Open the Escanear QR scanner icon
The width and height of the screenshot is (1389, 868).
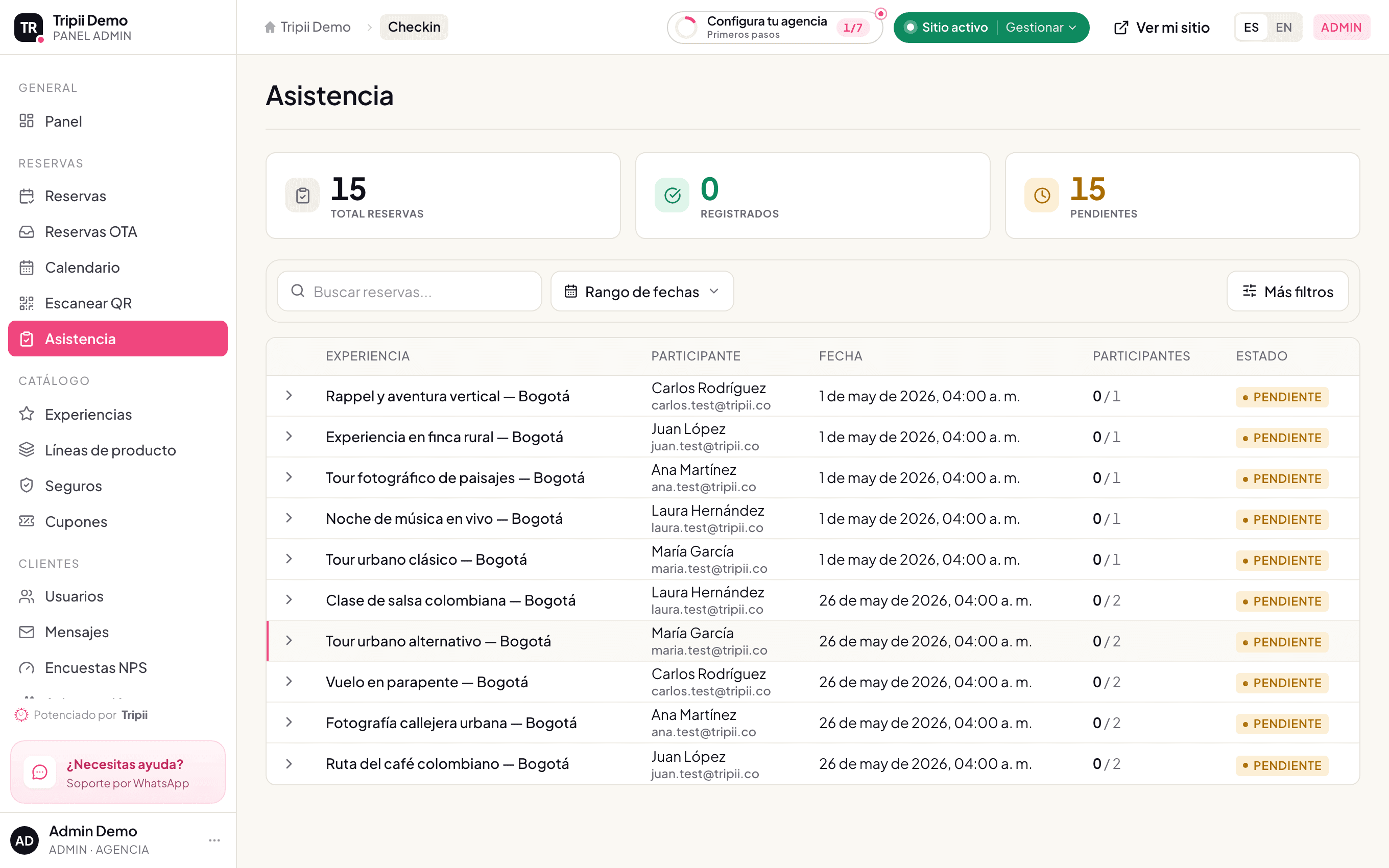27,303
